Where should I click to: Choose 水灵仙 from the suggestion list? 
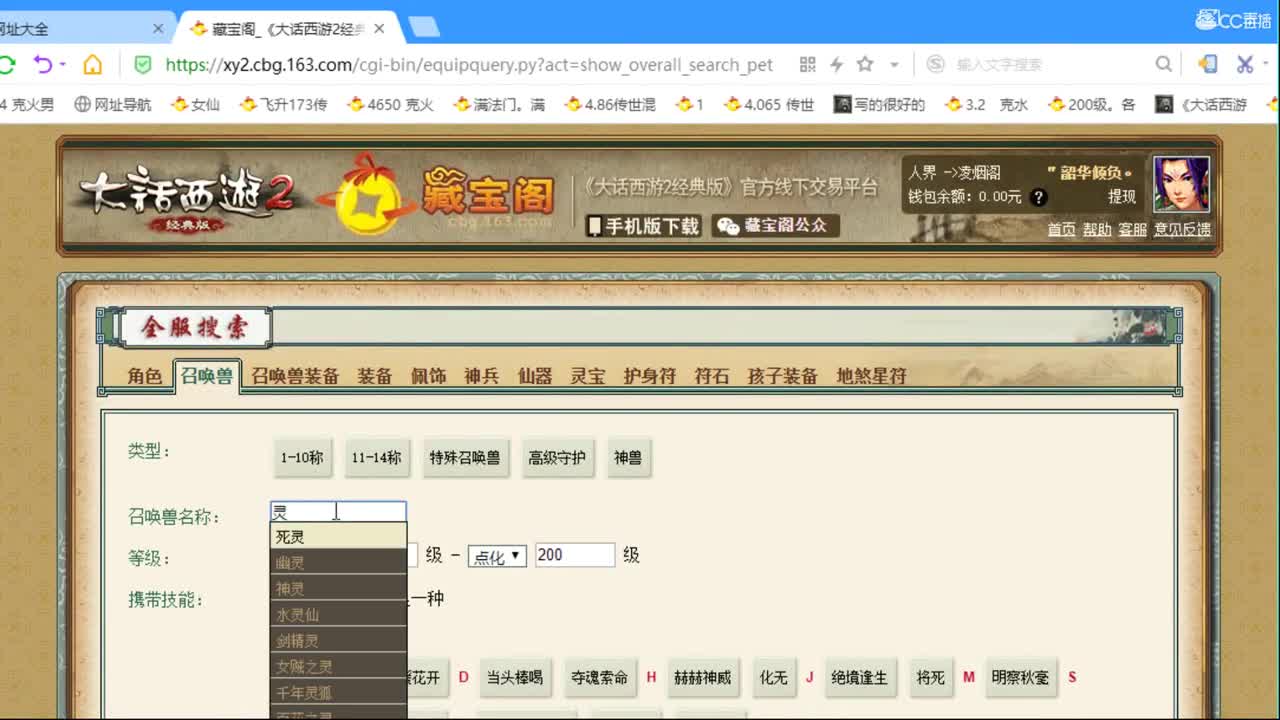338,615
